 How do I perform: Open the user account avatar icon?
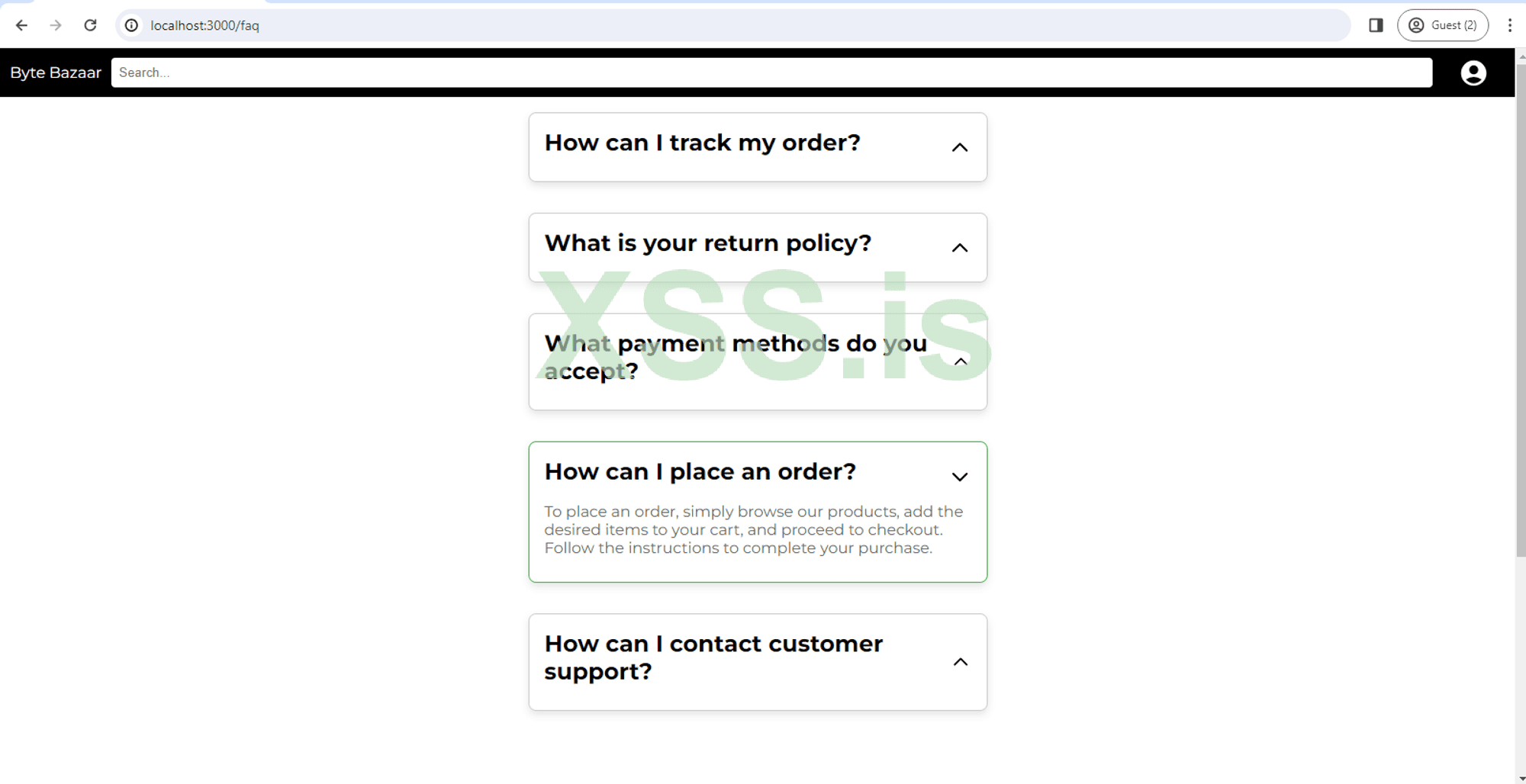pyautogui.click(x=1473, y=73)
